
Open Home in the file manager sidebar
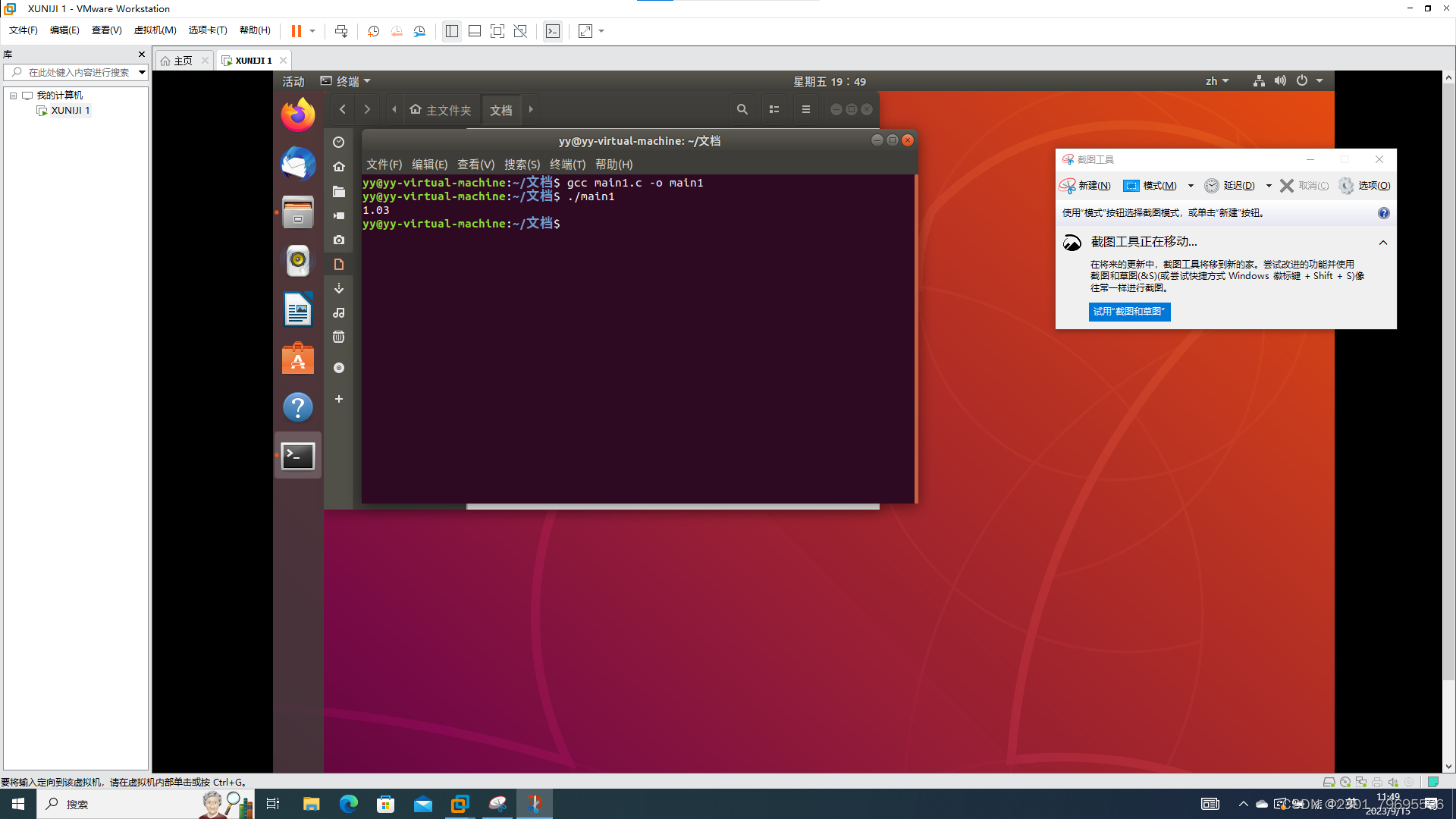tap(339, 167)
